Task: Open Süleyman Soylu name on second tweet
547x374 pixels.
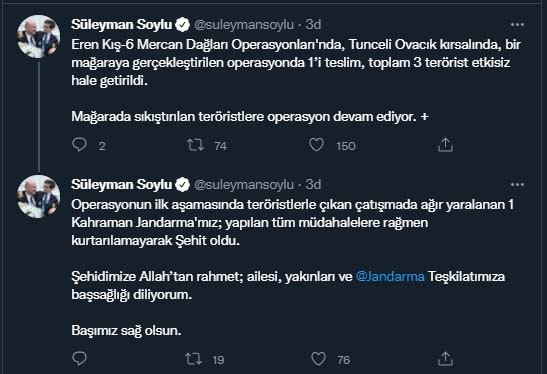Action: (121, 185)
